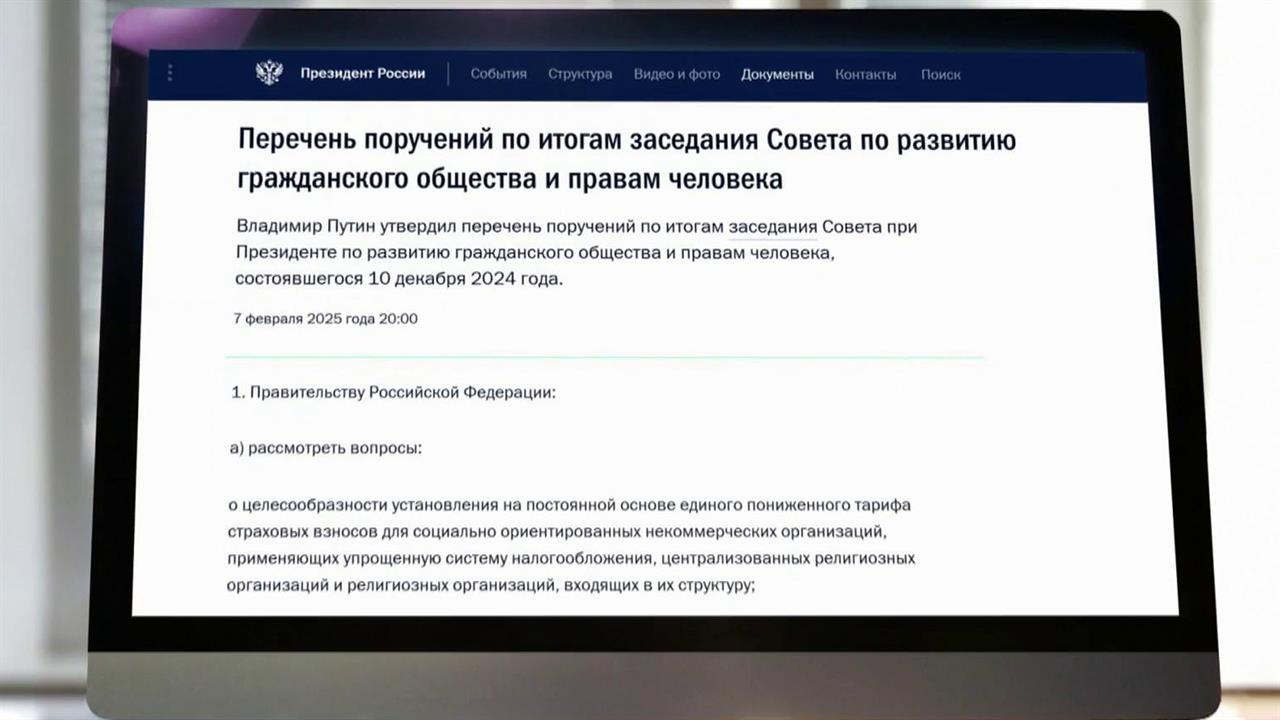This screenshot has width=1280, height=720.
Task: Open the Видео и фото section
Action: 677,74
